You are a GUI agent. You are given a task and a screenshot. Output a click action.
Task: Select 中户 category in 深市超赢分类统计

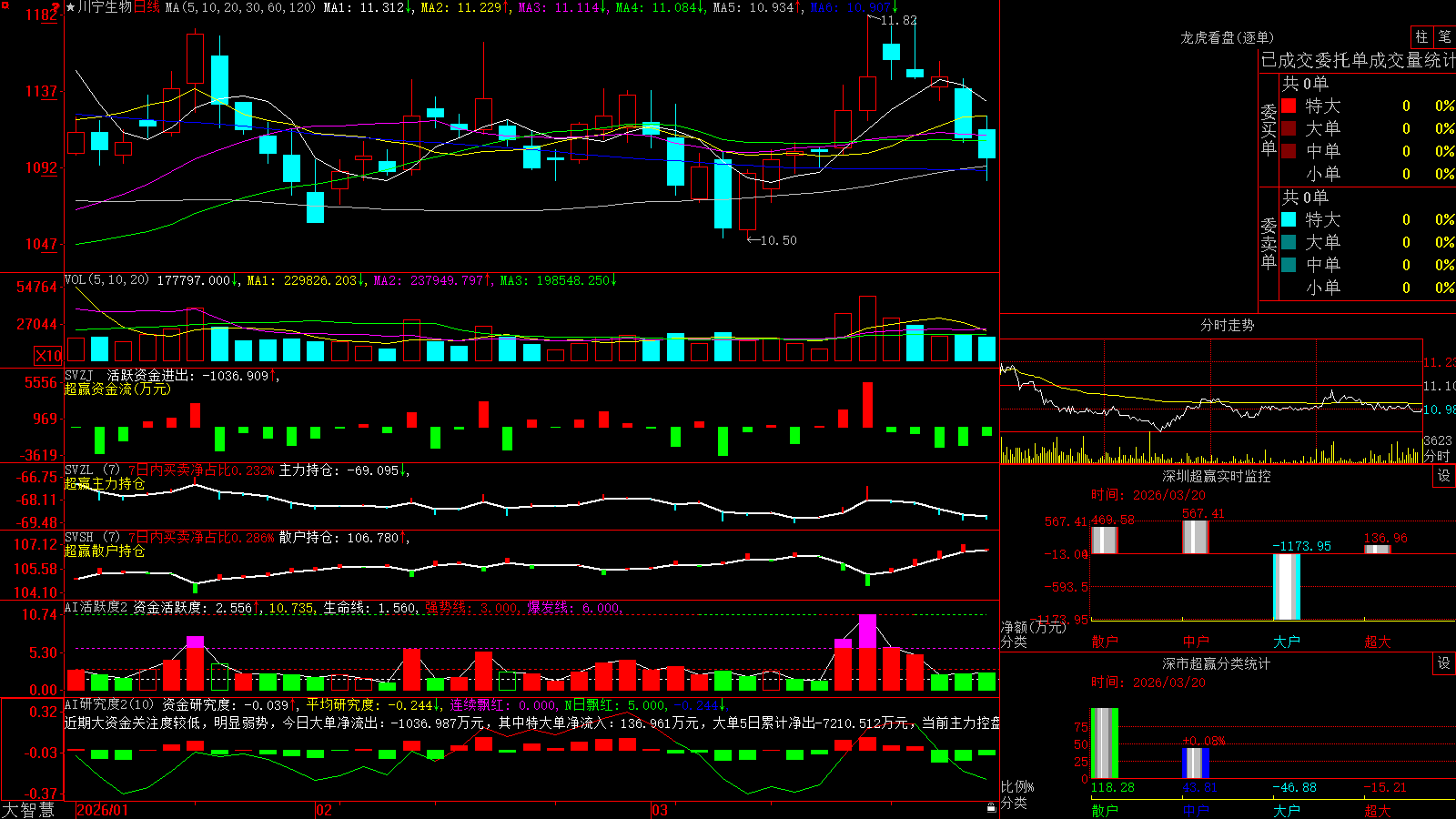(x=1196, y=811)
